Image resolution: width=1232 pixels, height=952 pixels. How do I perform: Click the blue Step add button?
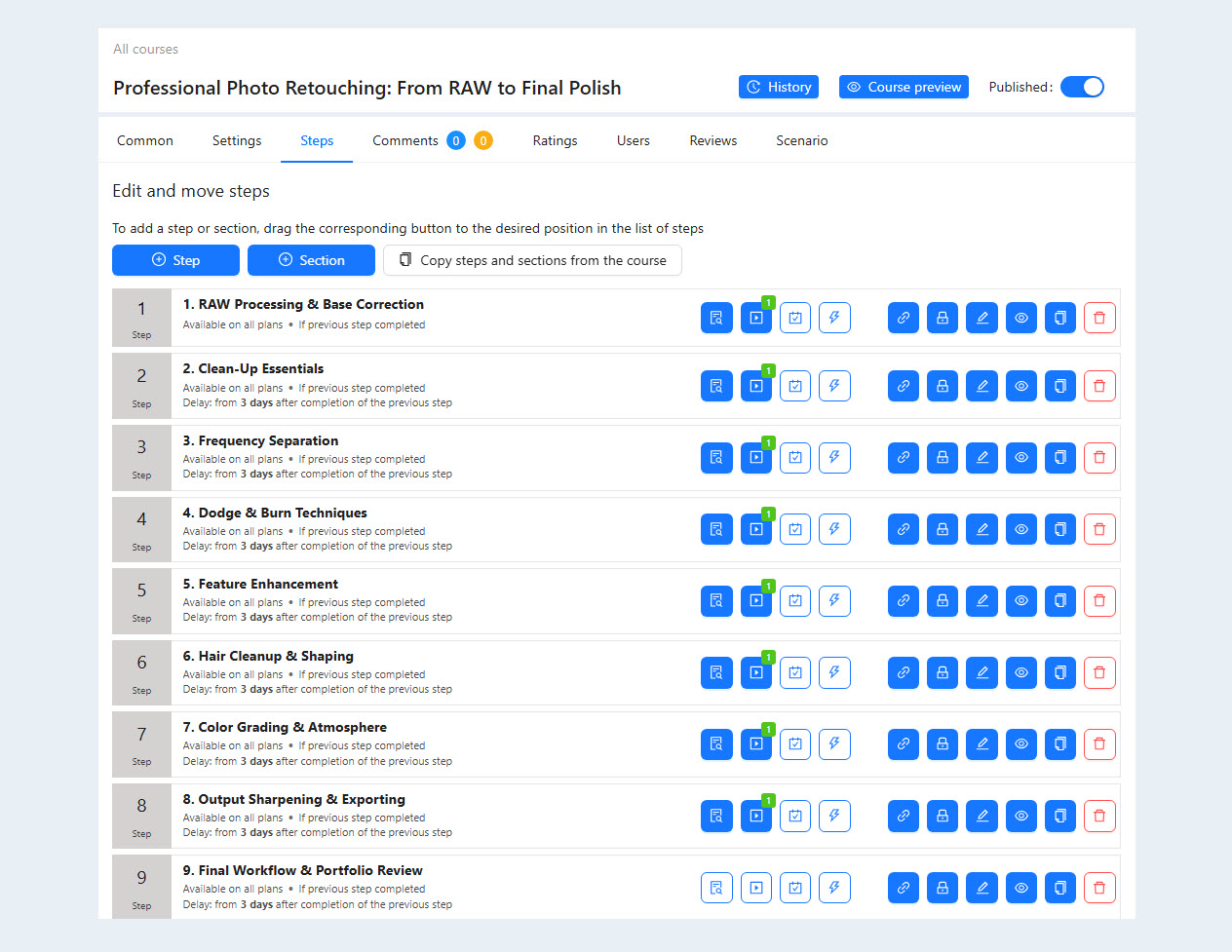click(x=175, y=260)
